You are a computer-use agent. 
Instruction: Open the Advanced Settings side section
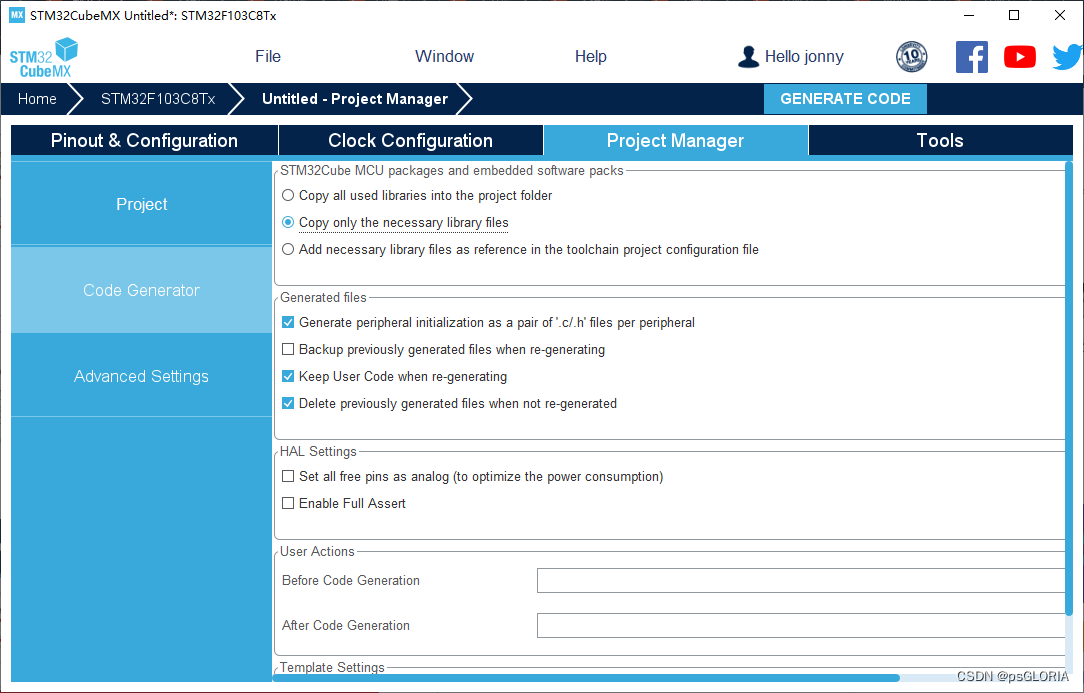(x=142, y=376)
